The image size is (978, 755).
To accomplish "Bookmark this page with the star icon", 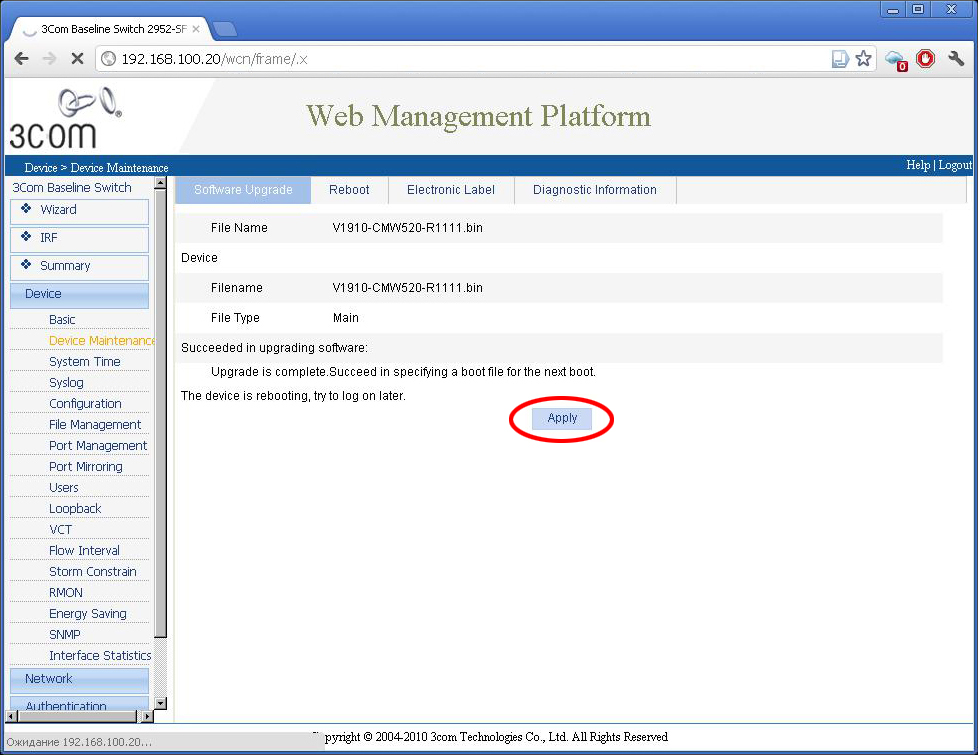I will click(x=863, y=59).
